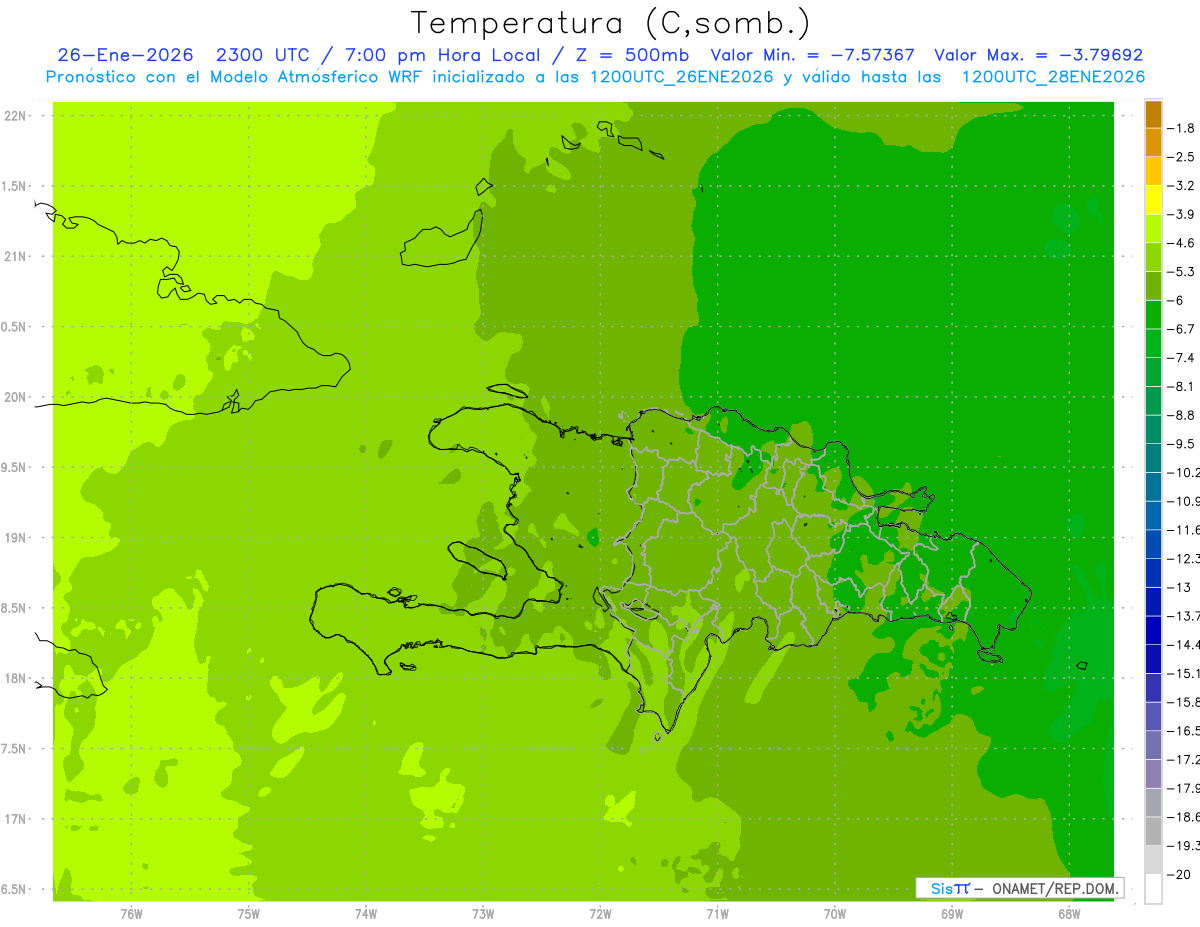Select the date text "26-Ene-2026"
This screenshot has height=927, width=1200.
pyautogui.click(x=126, y=55)
